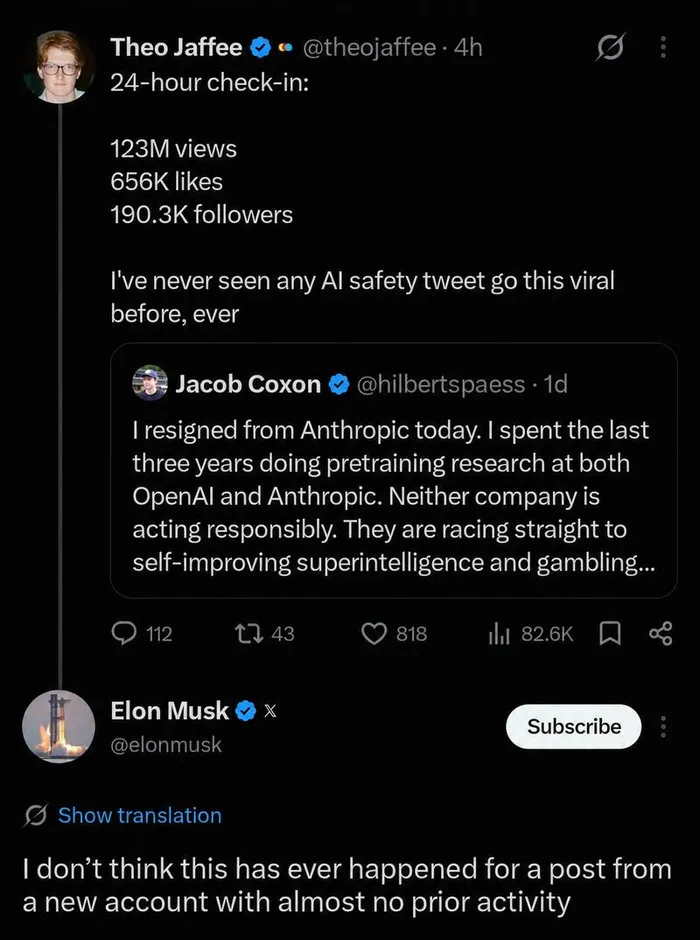Click Elon Musk's verified checkmark badge
The image size is (700, 940).
[x=246, y=711]
